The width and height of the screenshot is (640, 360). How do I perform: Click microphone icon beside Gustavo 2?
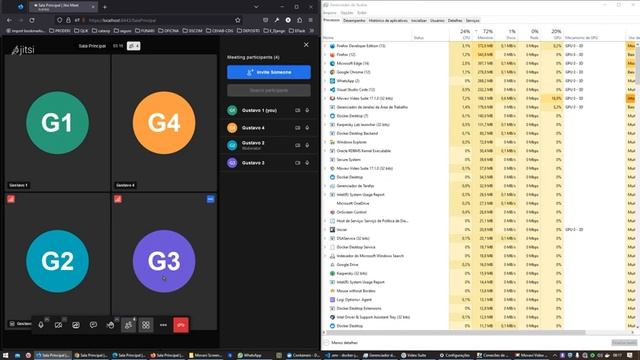(307, 145)
